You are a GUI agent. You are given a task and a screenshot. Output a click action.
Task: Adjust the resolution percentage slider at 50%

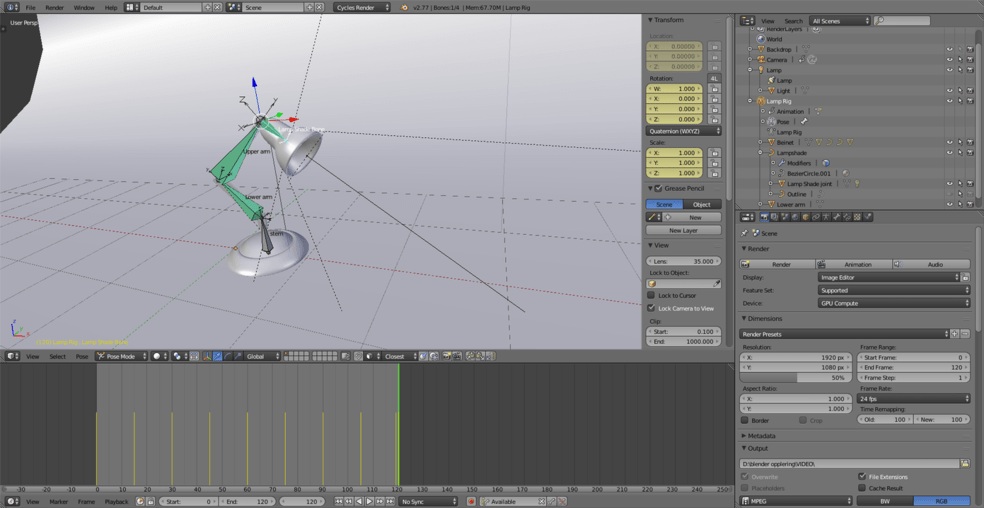point(796,378)
